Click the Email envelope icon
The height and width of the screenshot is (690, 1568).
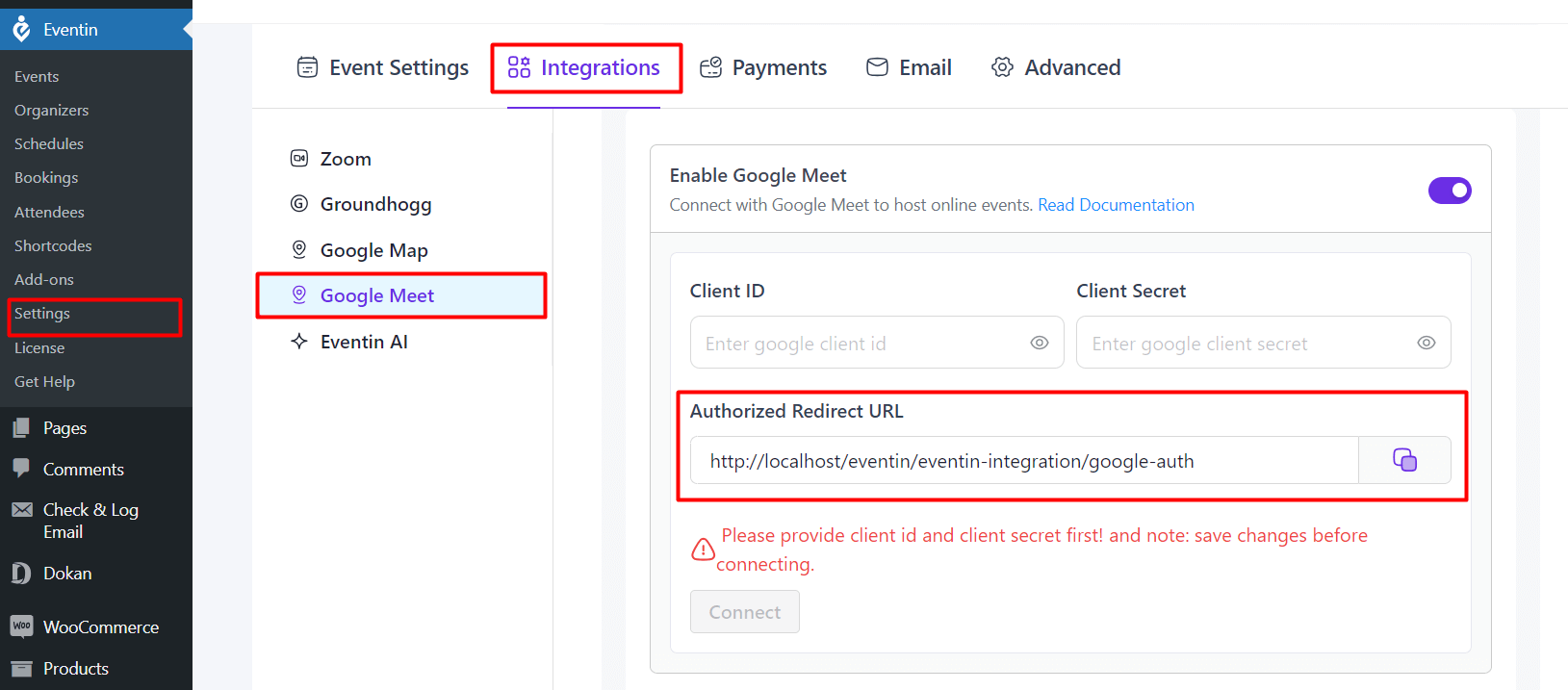(x=877, y=67)
